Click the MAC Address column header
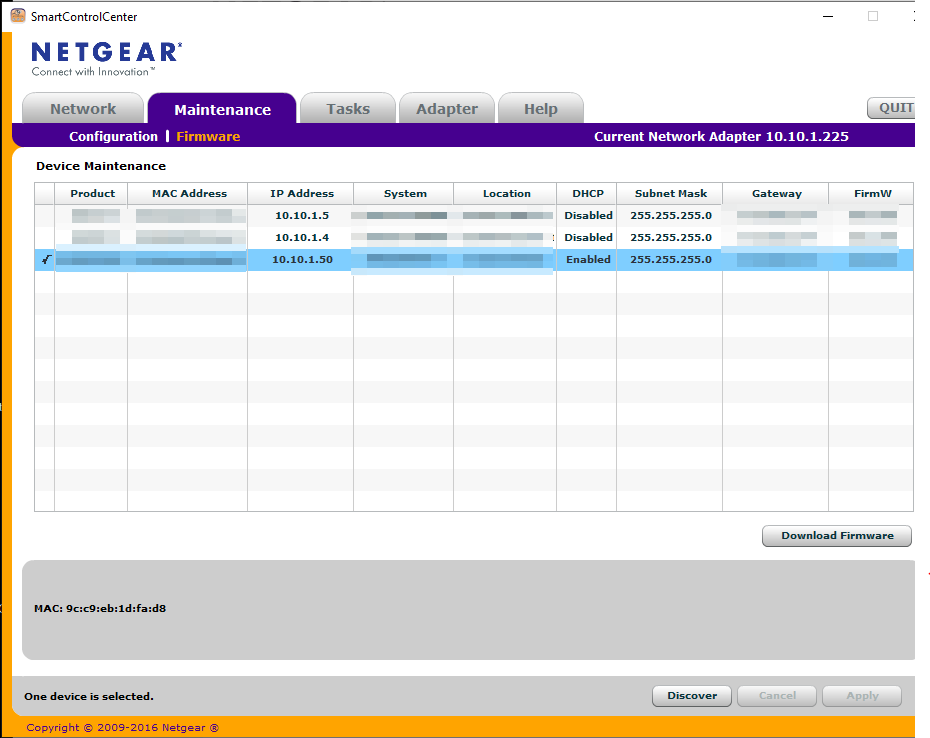The image size is (930, 738). 189,193
